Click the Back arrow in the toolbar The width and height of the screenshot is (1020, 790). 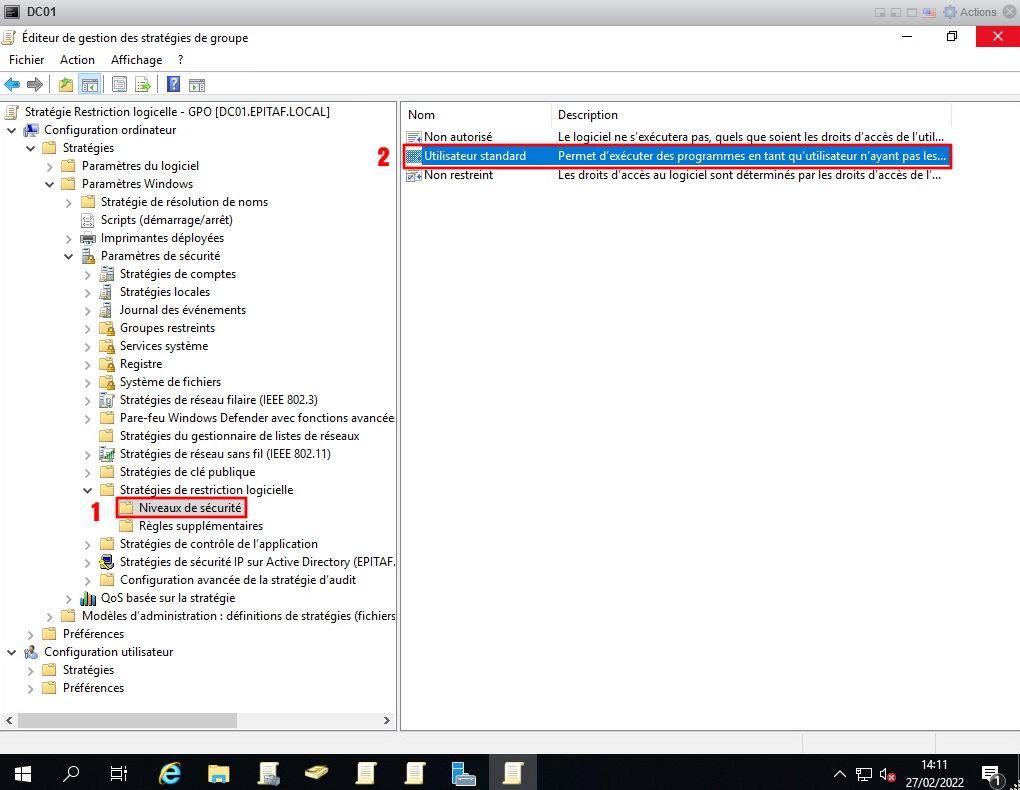pos(13,84)
